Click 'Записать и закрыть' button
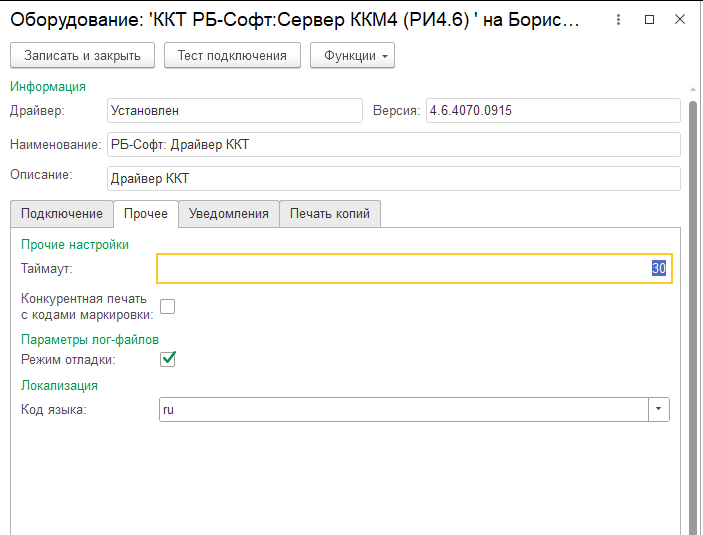 (x=82, y=55)
